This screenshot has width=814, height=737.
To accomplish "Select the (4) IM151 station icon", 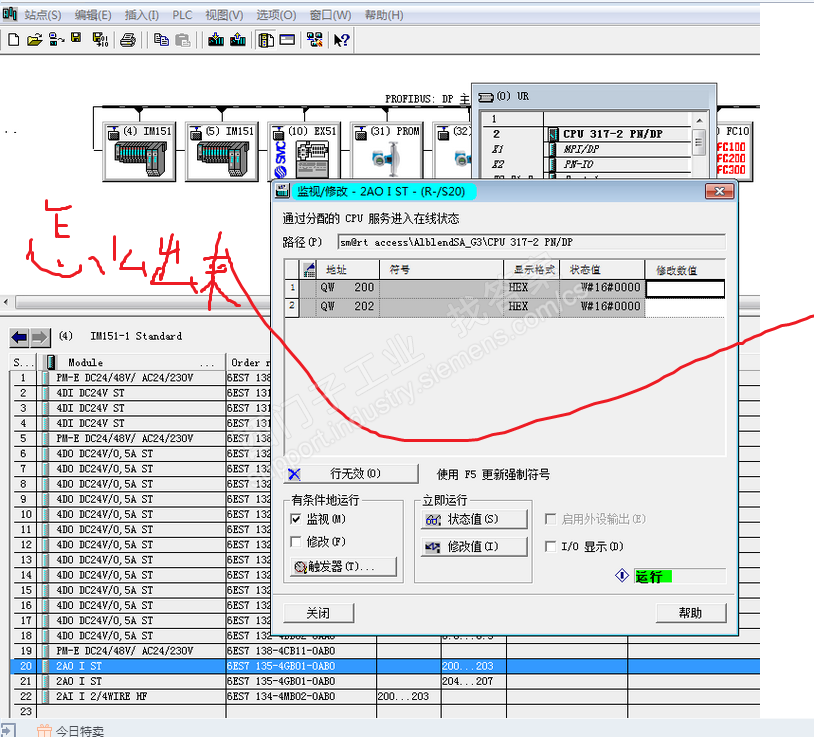I will click(139, 152).
